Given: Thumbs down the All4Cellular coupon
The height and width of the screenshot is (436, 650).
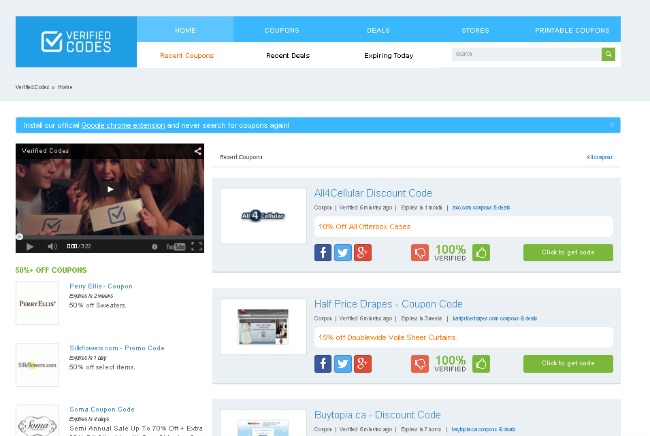Looking at the screenshot, I should tap(420, 252).
